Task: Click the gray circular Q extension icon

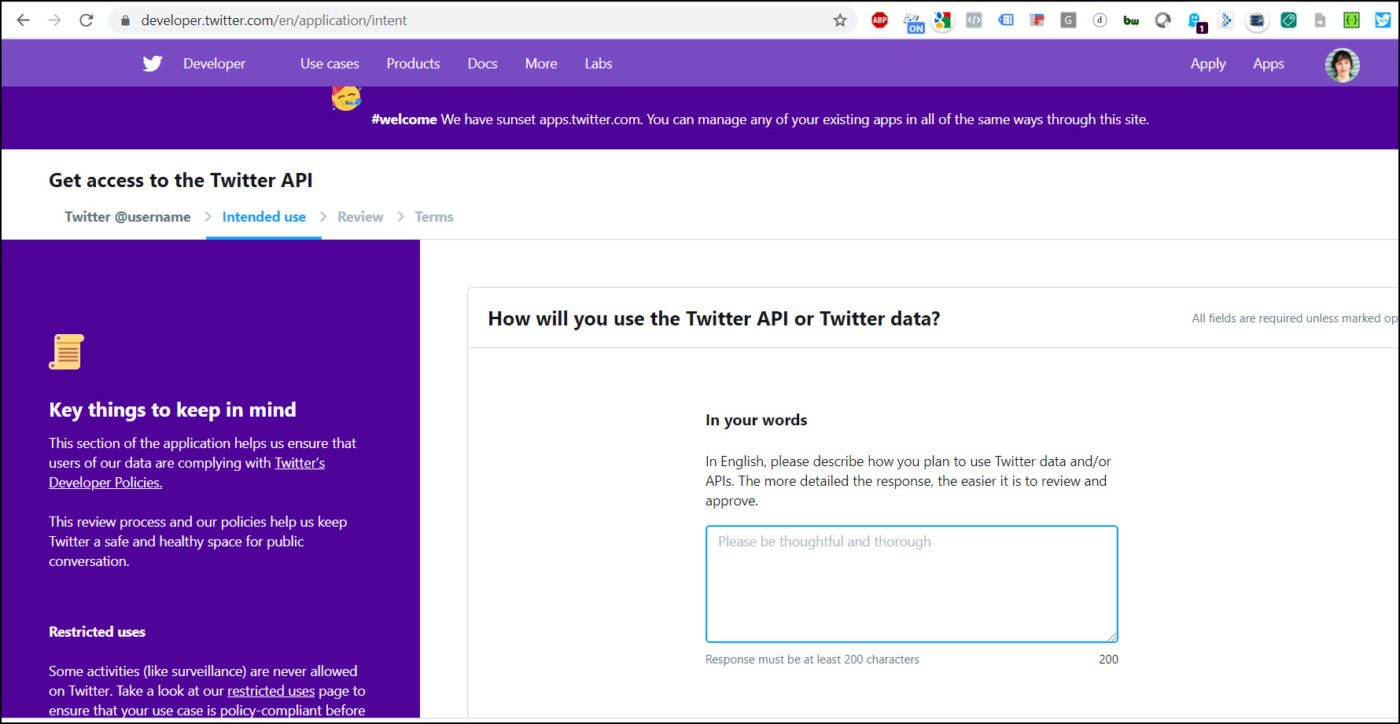Action: (1163, 20)
